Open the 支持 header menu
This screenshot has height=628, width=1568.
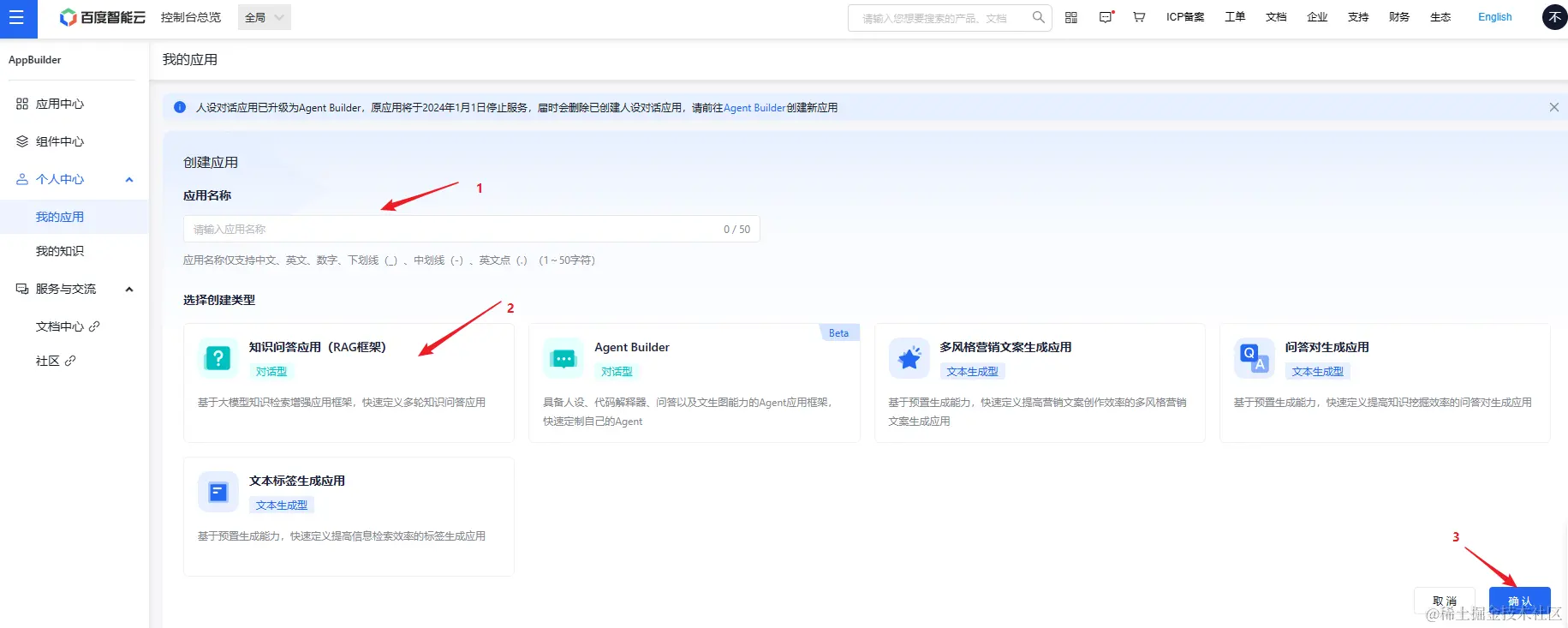pos(1358,17)
